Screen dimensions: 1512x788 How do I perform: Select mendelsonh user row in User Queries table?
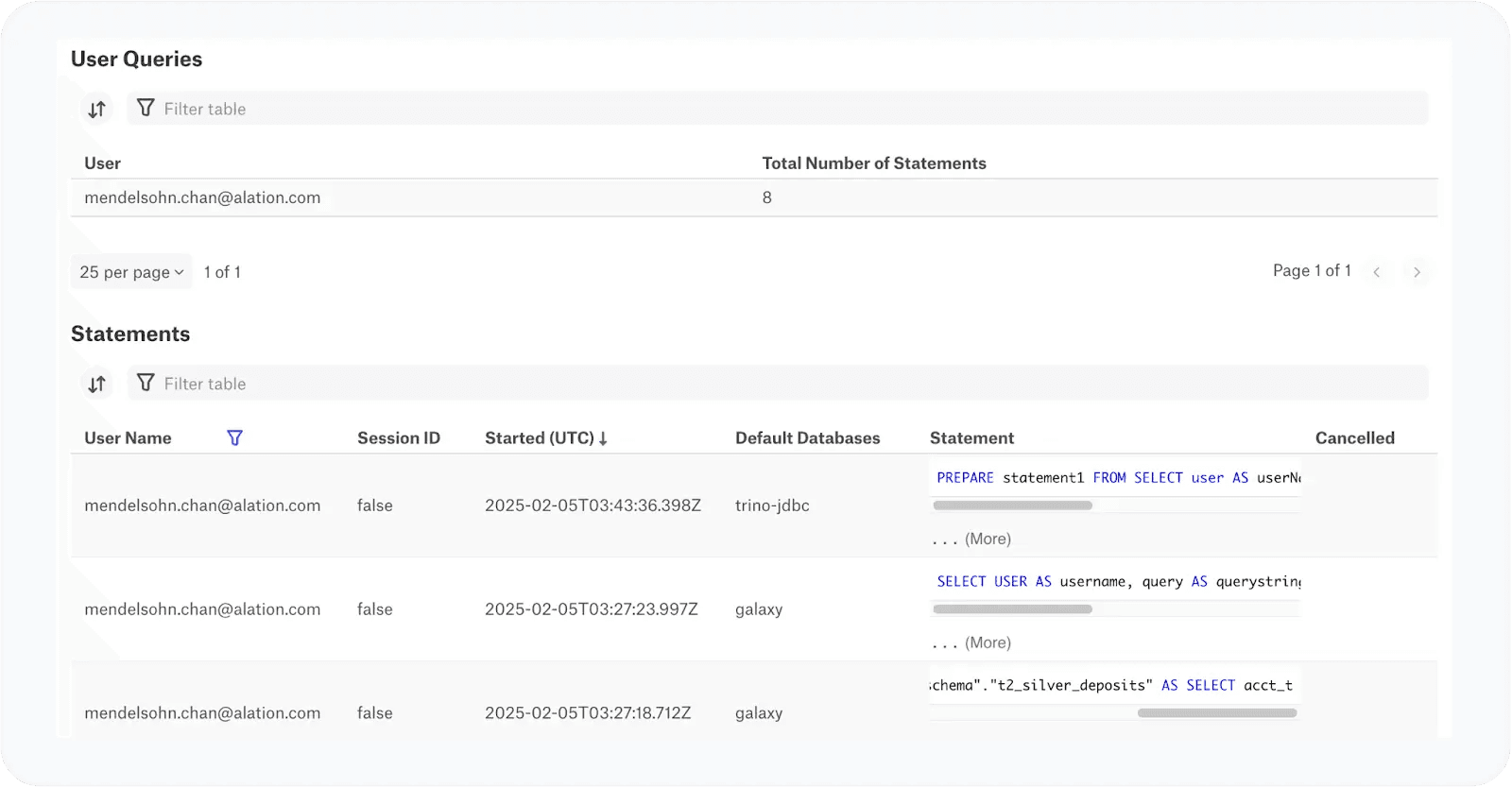(x=754, y=197)
